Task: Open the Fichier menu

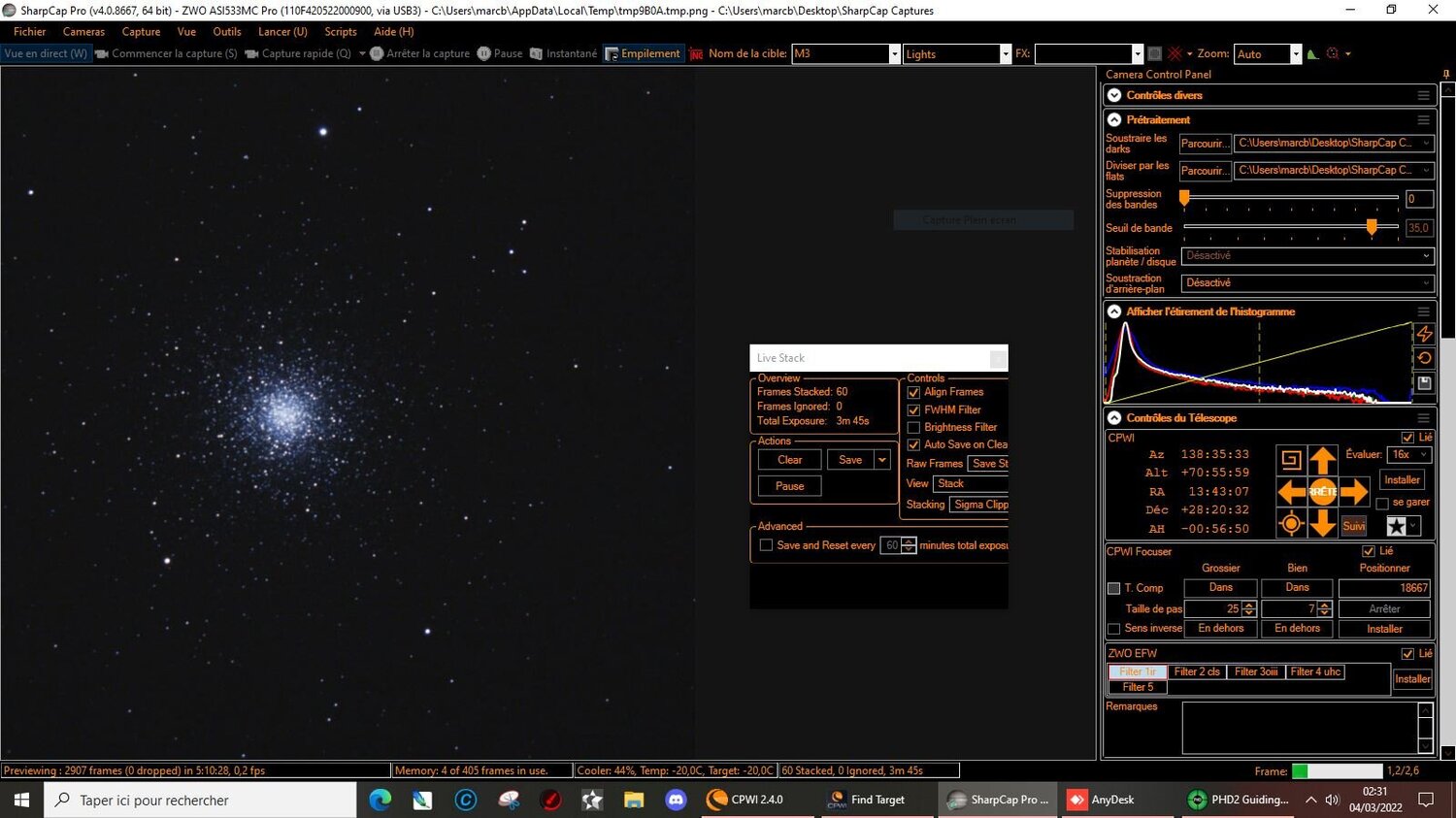Action: tap(30, 32)
